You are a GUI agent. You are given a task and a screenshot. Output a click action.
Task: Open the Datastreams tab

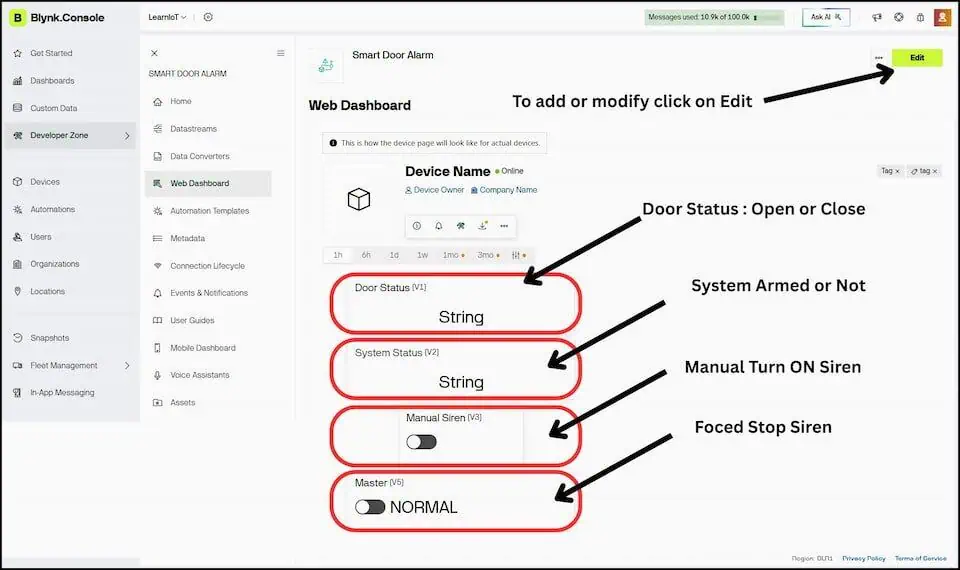tap(193, 129)
